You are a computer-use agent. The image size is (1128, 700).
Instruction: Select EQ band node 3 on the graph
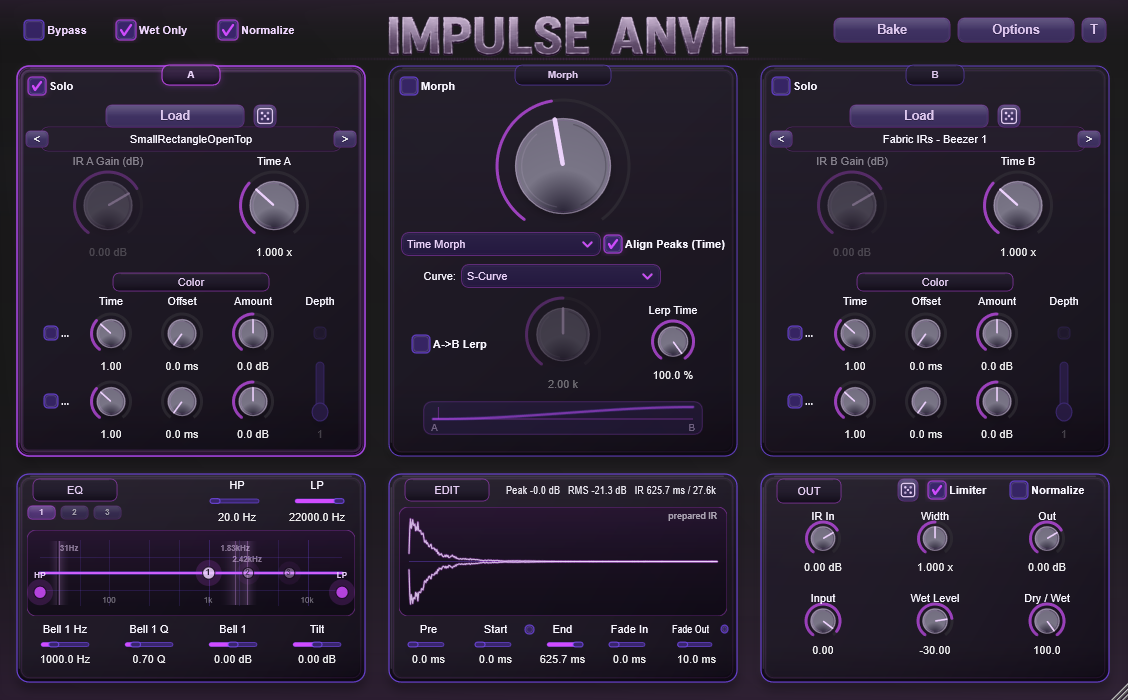tap(289, 573)
